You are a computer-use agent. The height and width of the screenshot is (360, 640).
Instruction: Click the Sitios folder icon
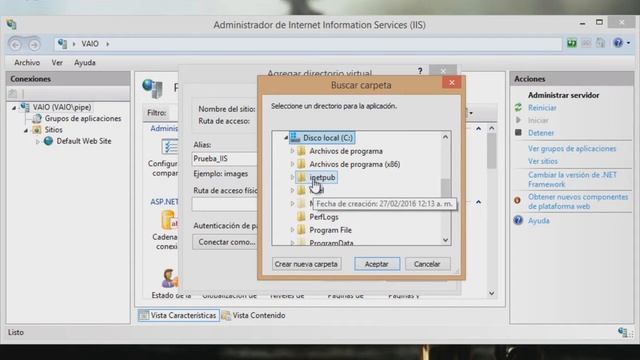pos(37,130)
